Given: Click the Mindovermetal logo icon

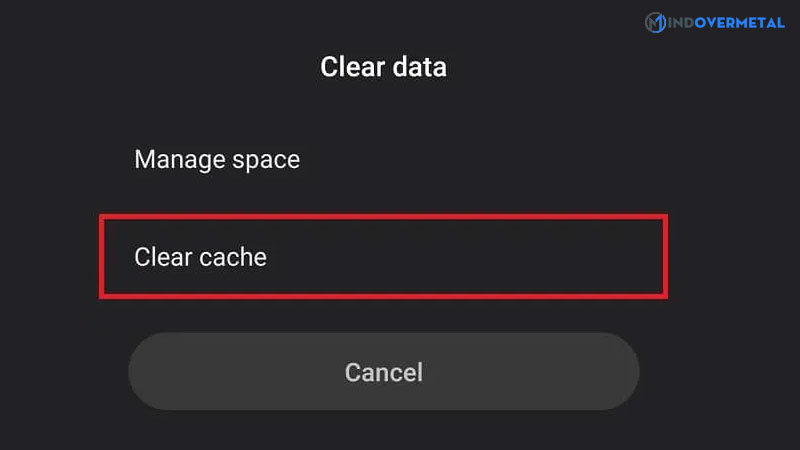Looking at the screenshot, I should pyautogui.click(x=656, y=22).
